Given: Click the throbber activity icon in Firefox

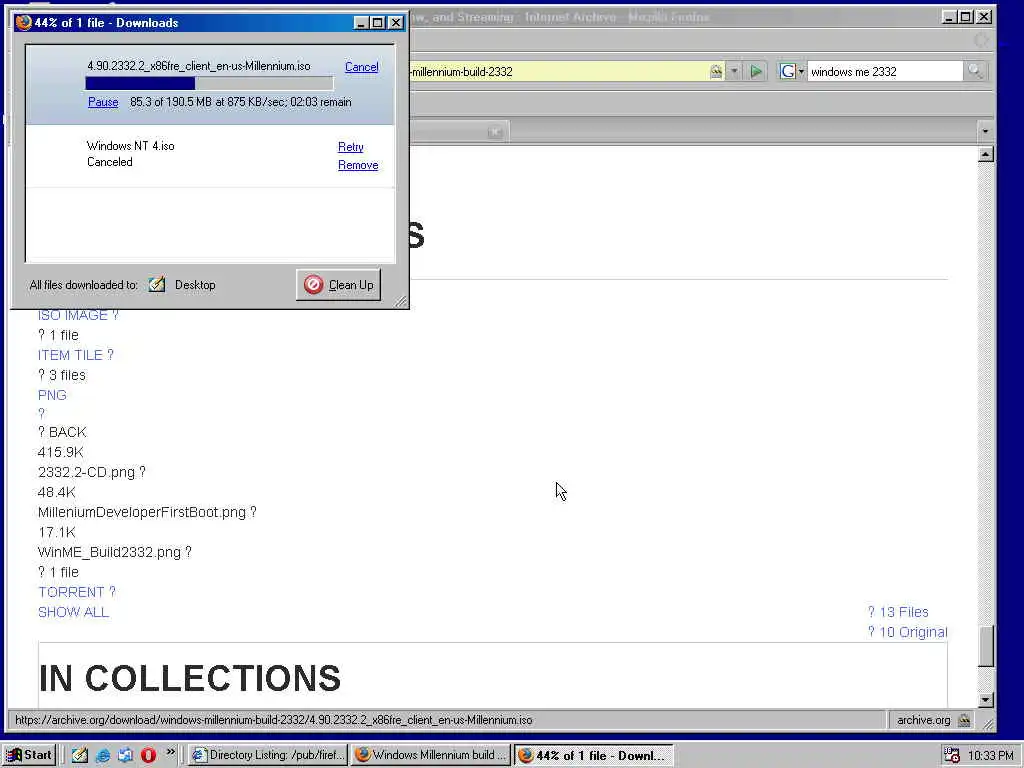Looking at the screenshot, I should tap(982, 40).
